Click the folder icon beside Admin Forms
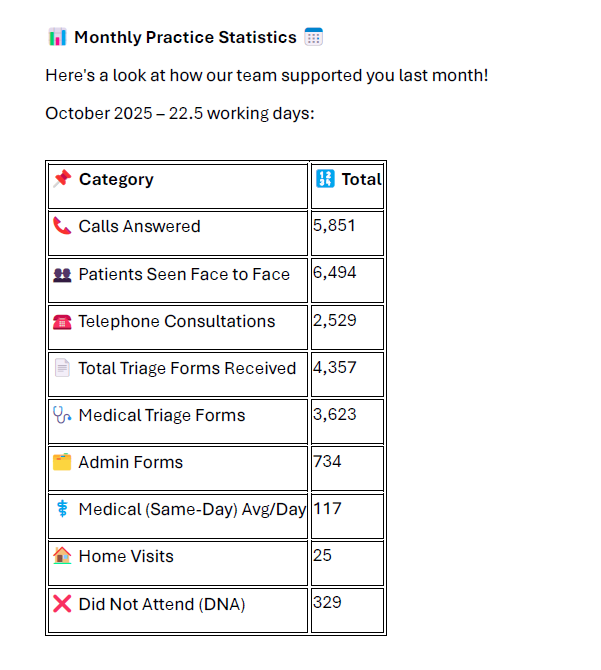This screenshot has height=670, width=601. click(x=62, y=463)
